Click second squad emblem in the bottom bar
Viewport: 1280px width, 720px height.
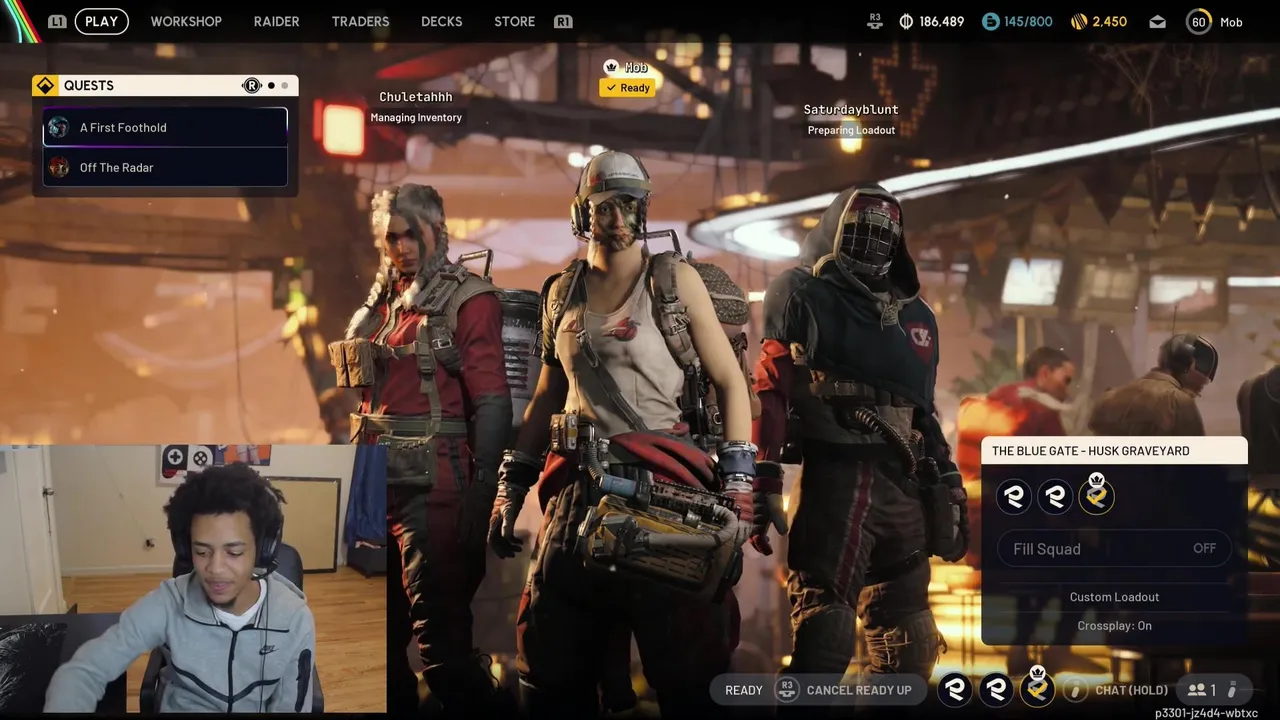(x=996, y=688)
